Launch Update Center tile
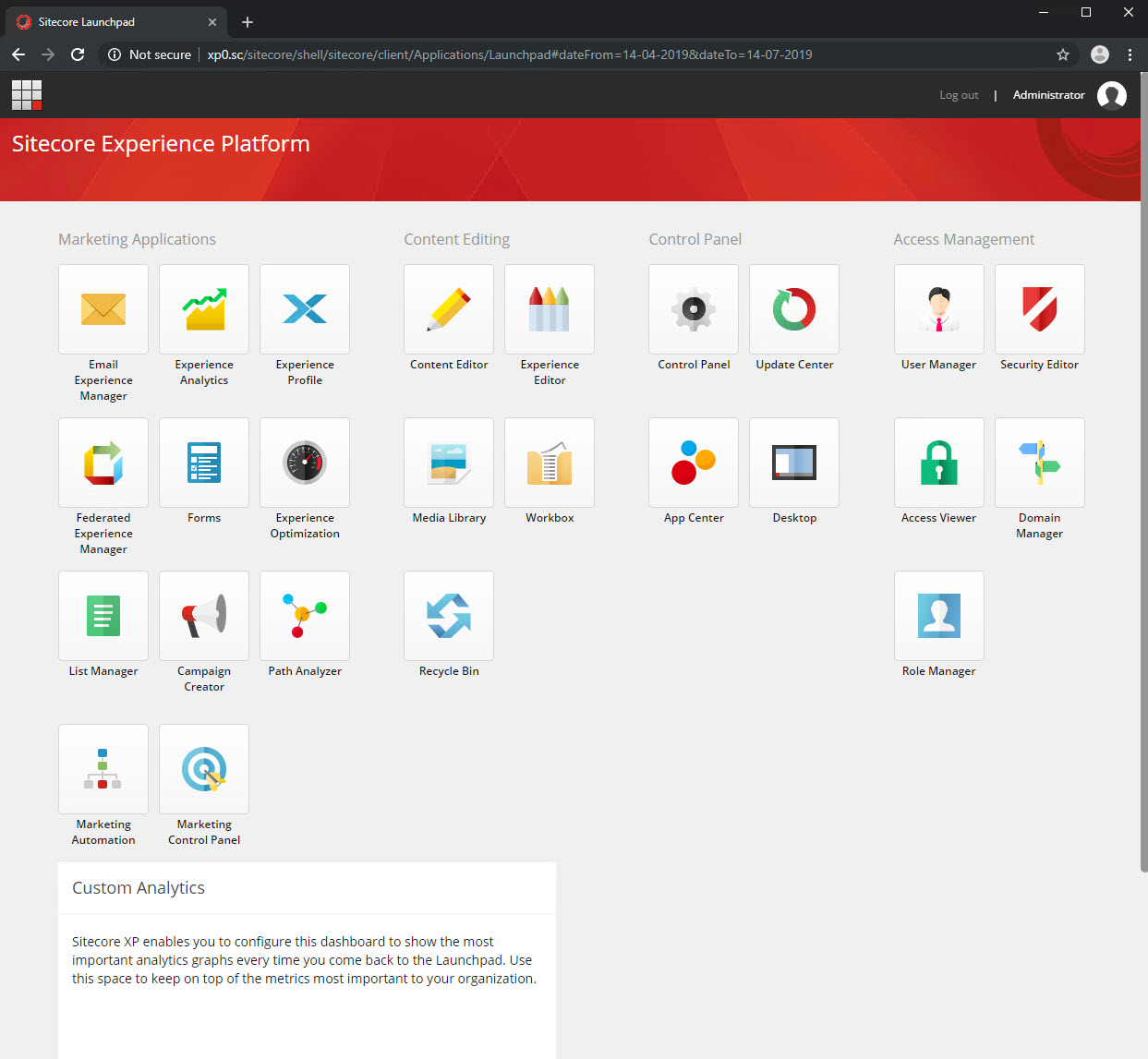 tap(794, 309)
